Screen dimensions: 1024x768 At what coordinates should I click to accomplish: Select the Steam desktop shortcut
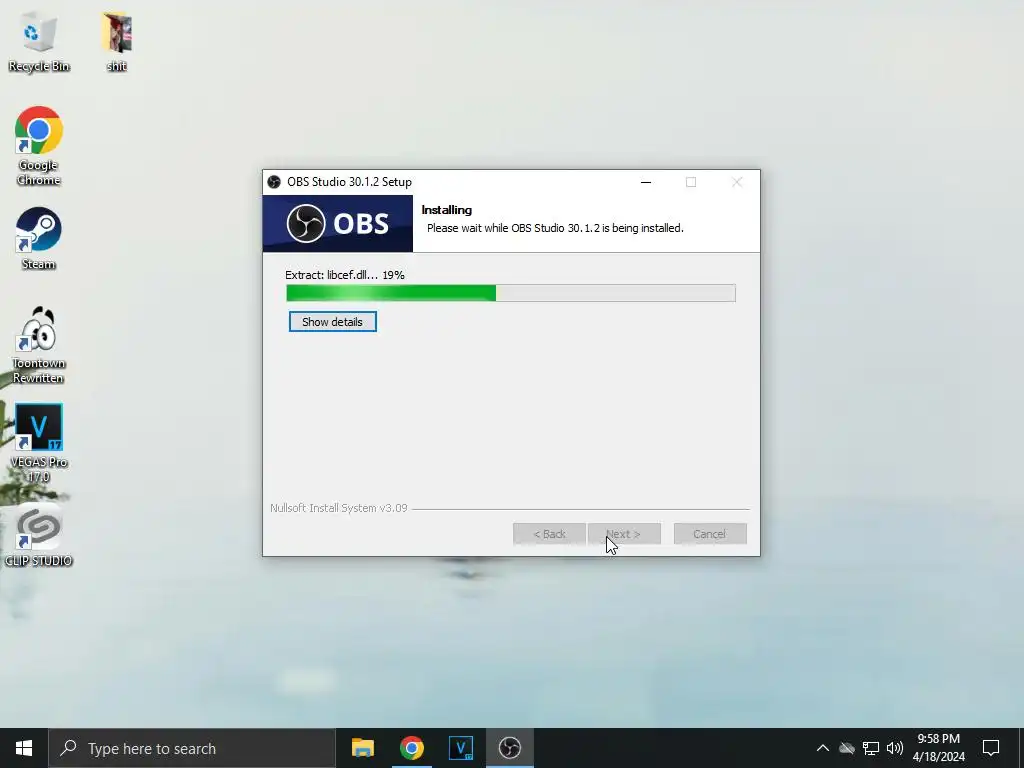[x=39, y=238]
